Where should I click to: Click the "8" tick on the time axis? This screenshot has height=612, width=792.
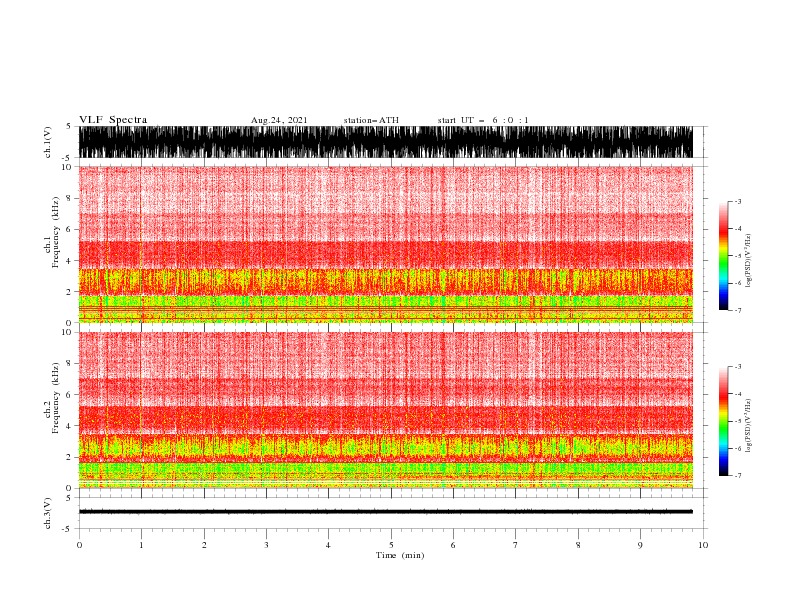point(578,545)
